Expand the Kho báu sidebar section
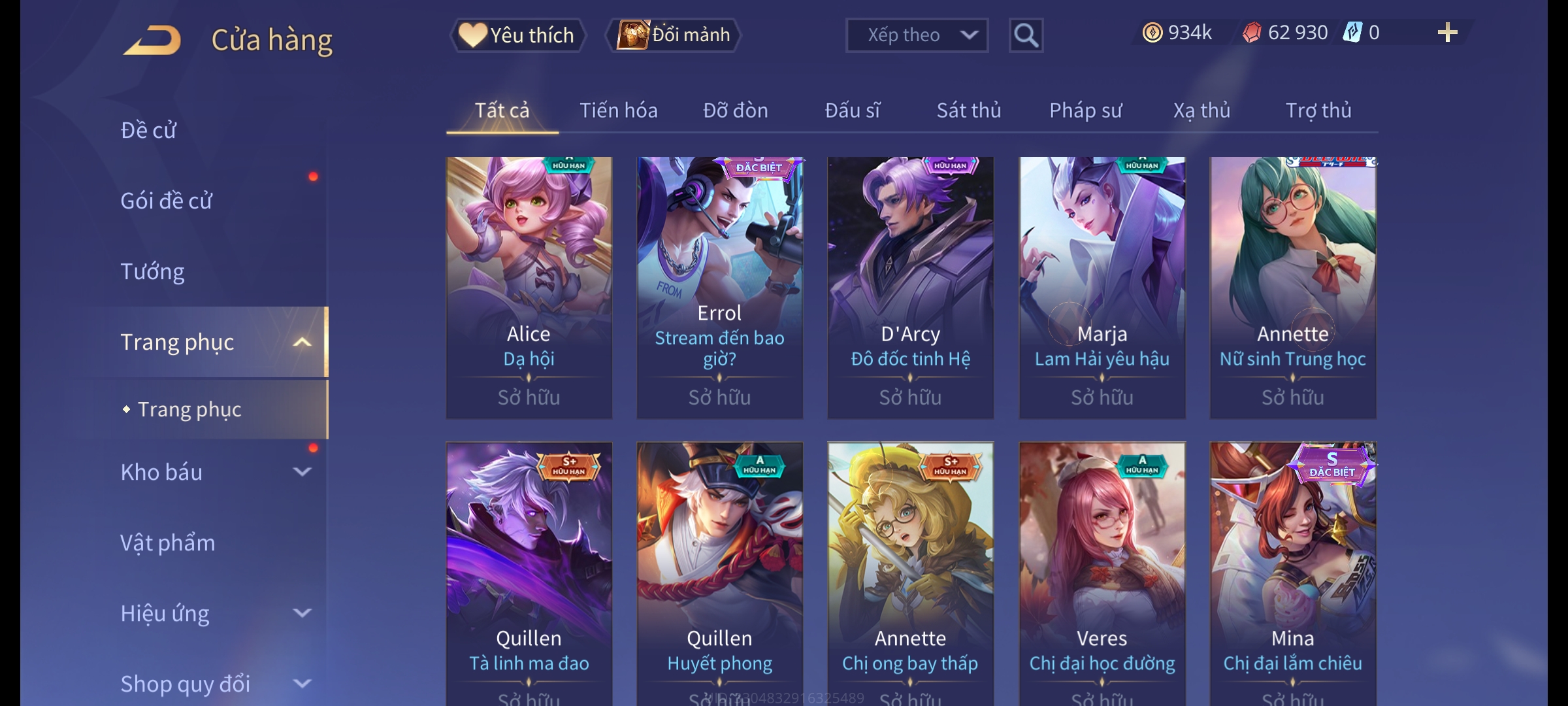 (302, 472)
